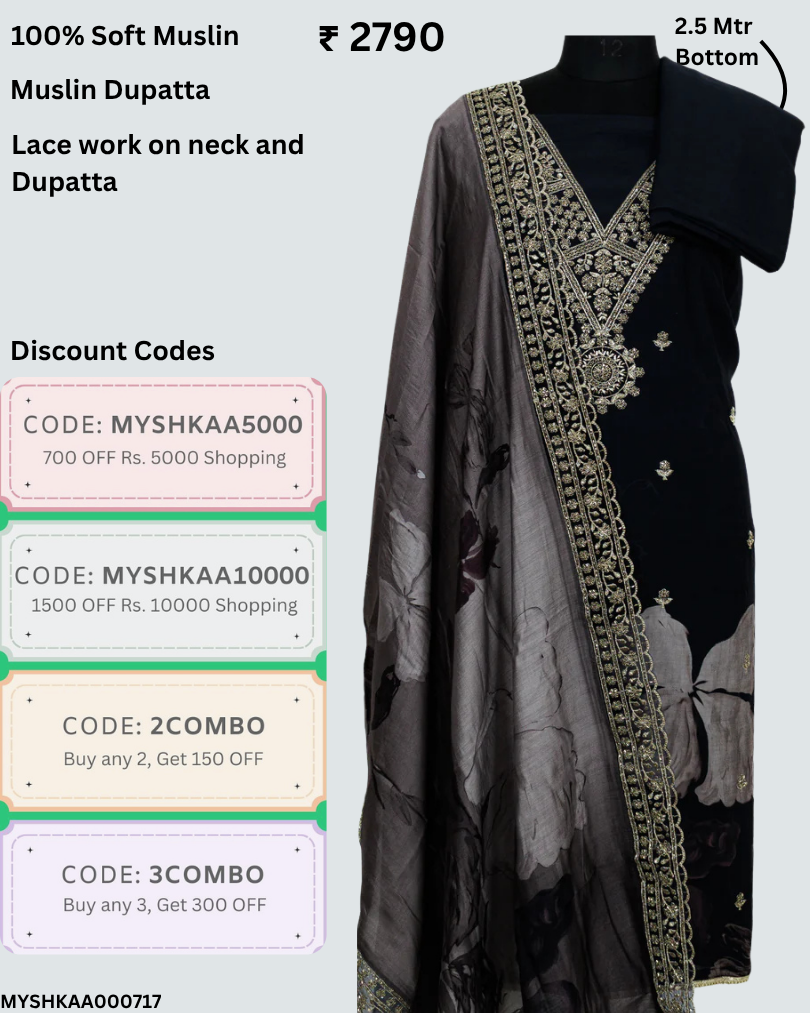
Task: Click the round embroidered medallion on kurta
Action: coord(610,373)
